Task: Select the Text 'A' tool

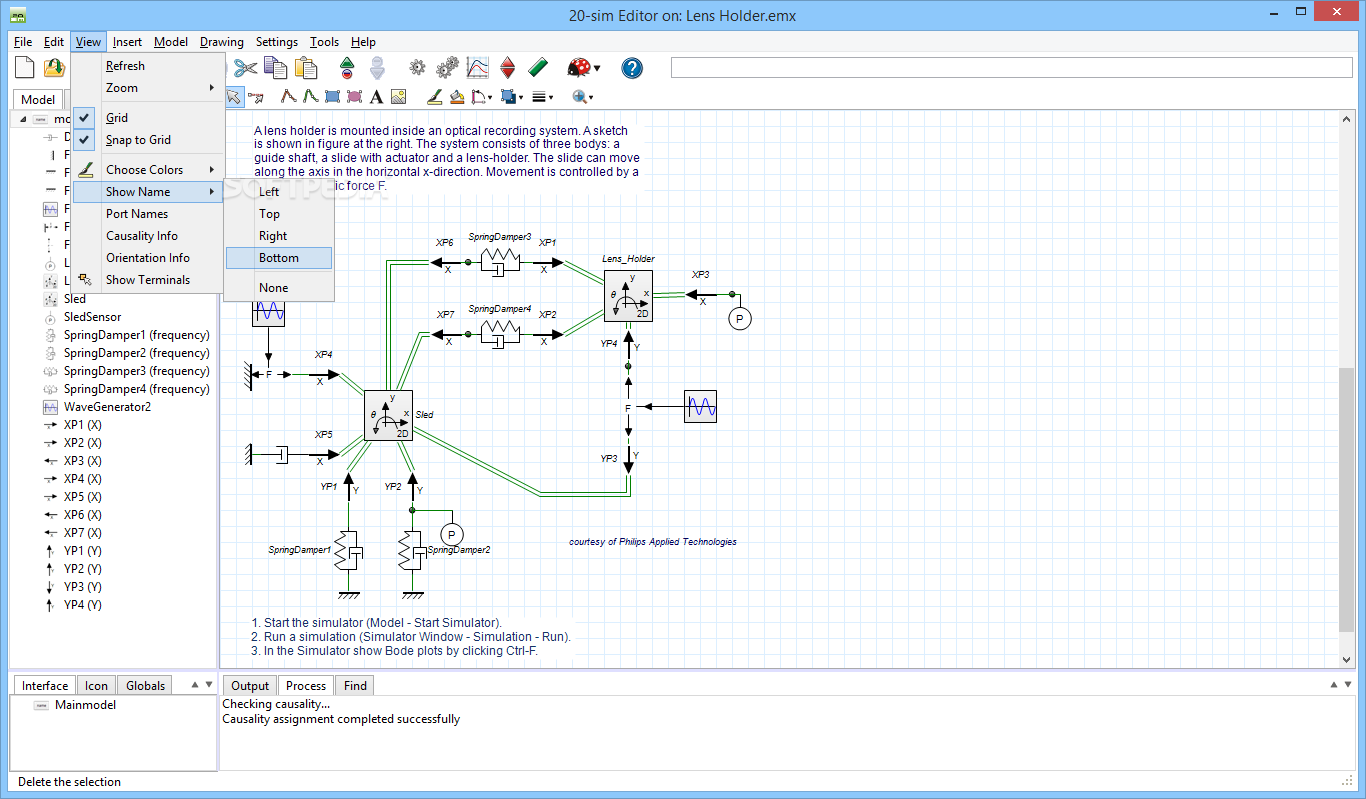Action: coord(376,97)
